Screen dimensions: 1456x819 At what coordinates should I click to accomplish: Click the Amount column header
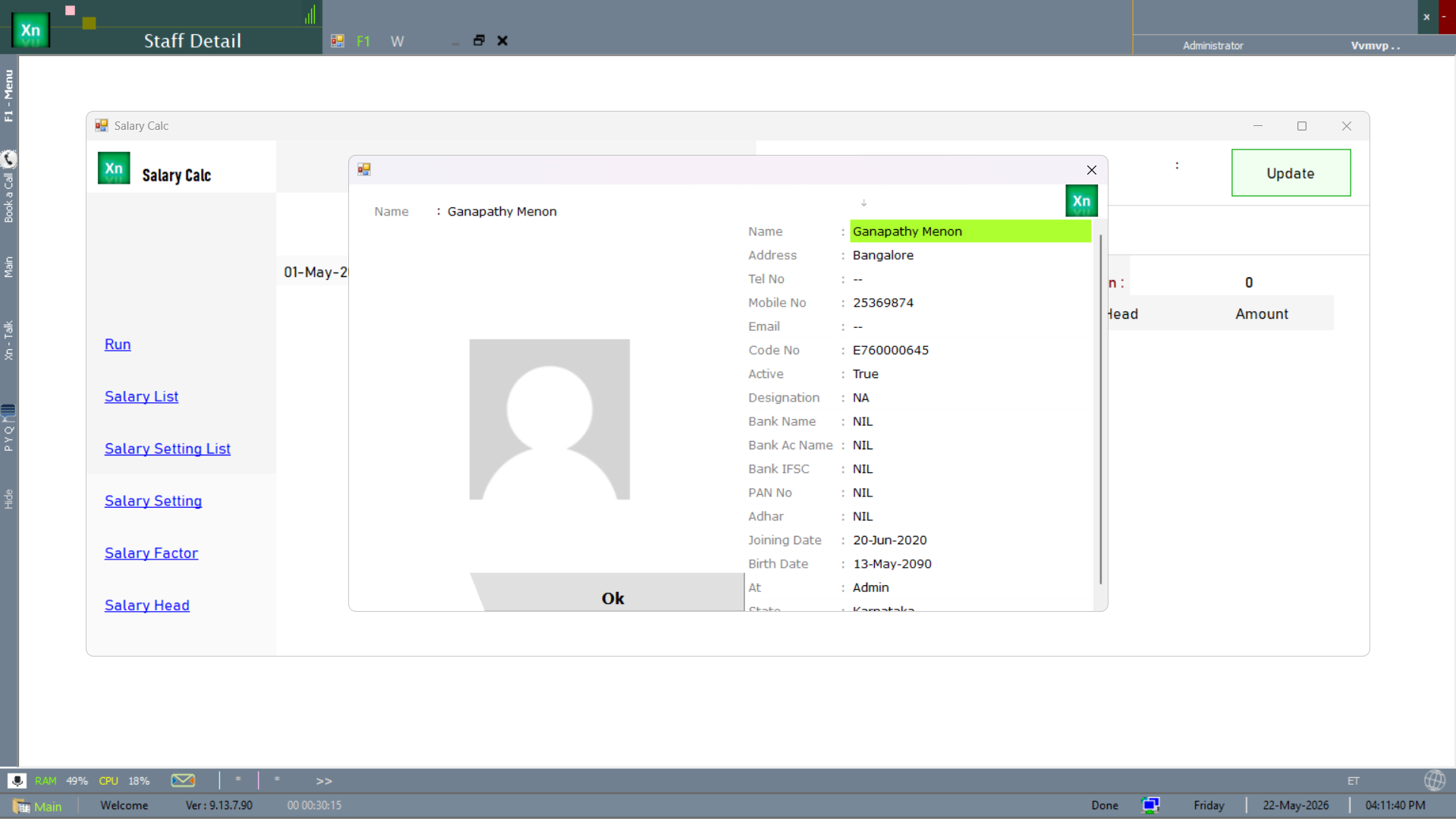point(1262,314)
